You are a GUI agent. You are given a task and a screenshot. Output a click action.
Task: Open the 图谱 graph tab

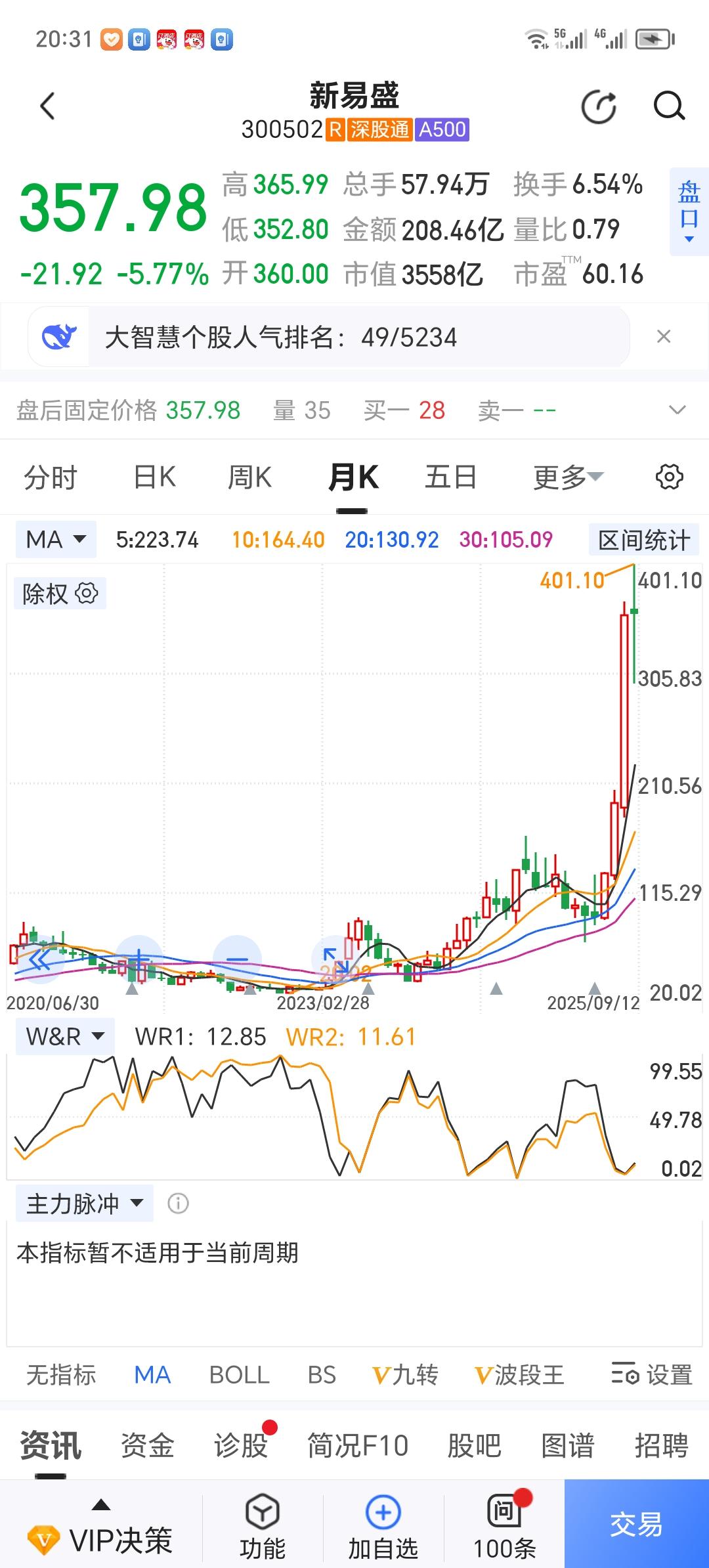tap(567, 1446)
